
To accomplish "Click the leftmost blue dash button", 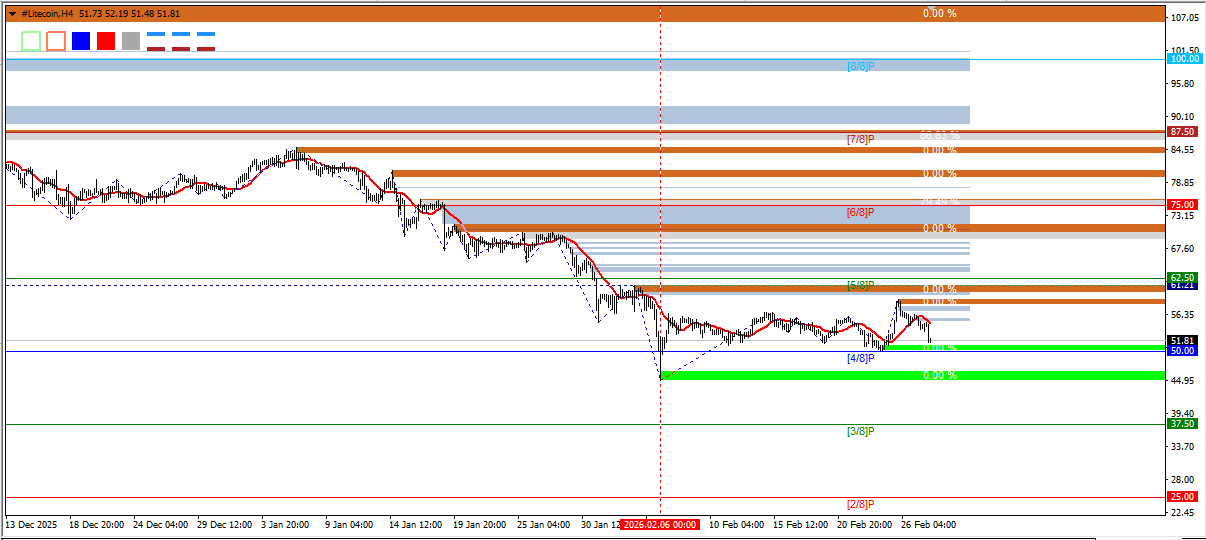I will pos(156,34).
